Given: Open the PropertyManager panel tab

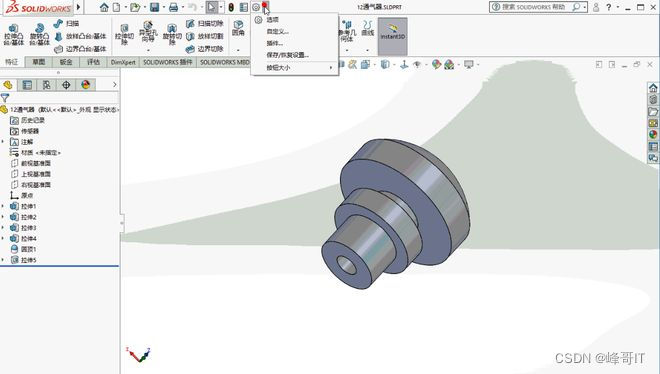Looking at the screenshot, I should (x=27, y=85).
